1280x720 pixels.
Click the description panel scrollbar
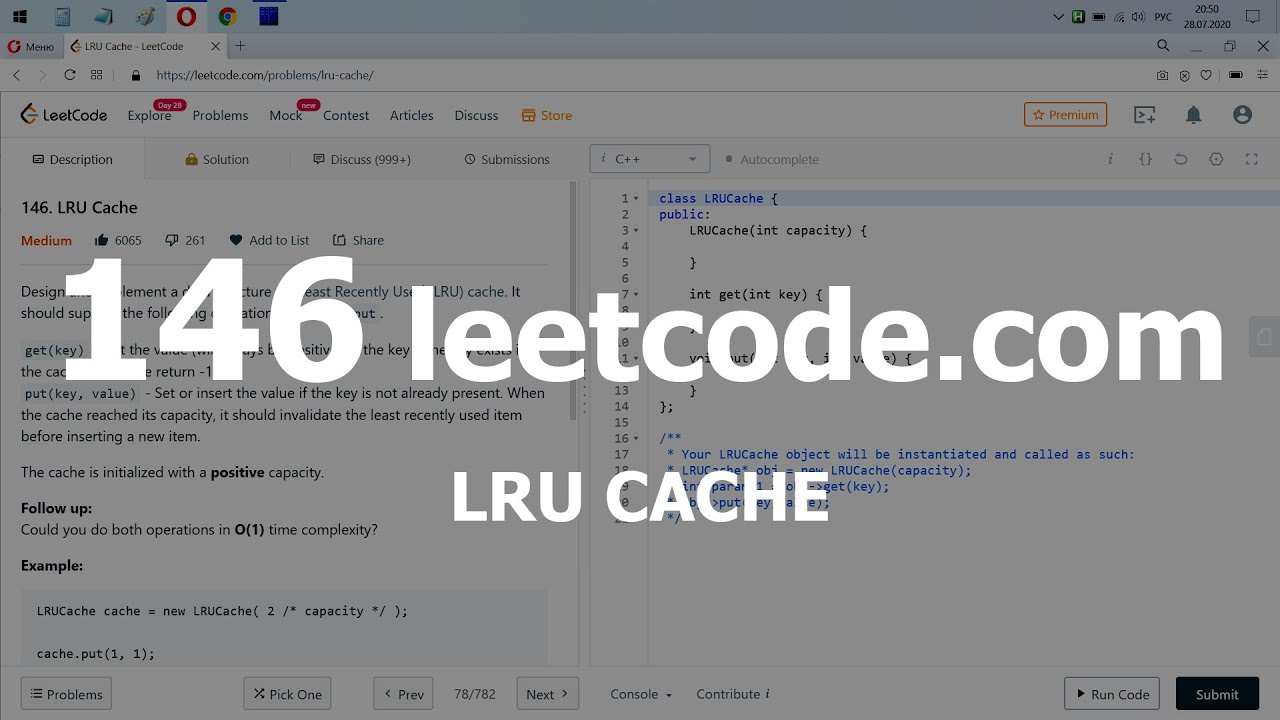573,300
